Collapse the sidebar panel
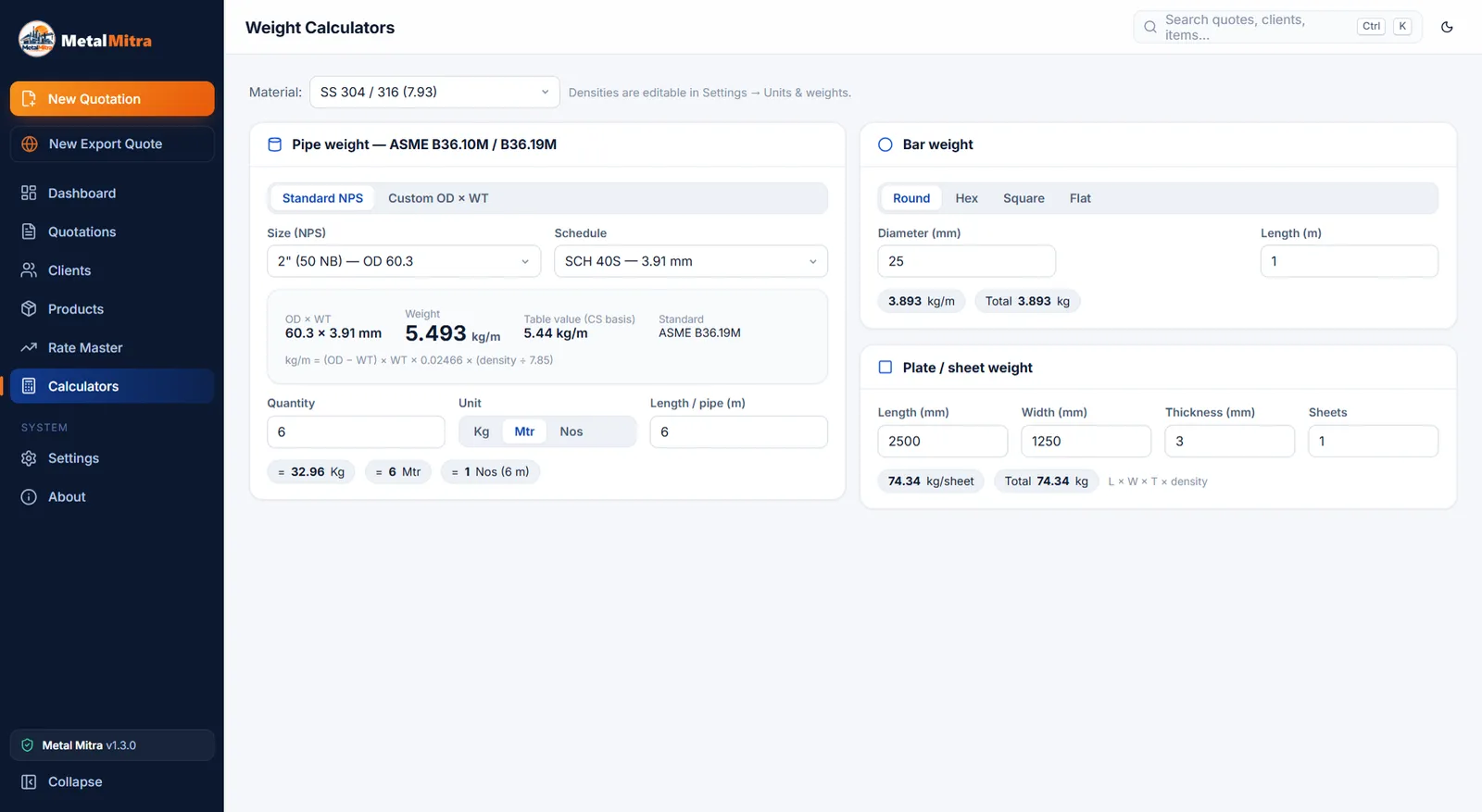 [x=112, y=781]
